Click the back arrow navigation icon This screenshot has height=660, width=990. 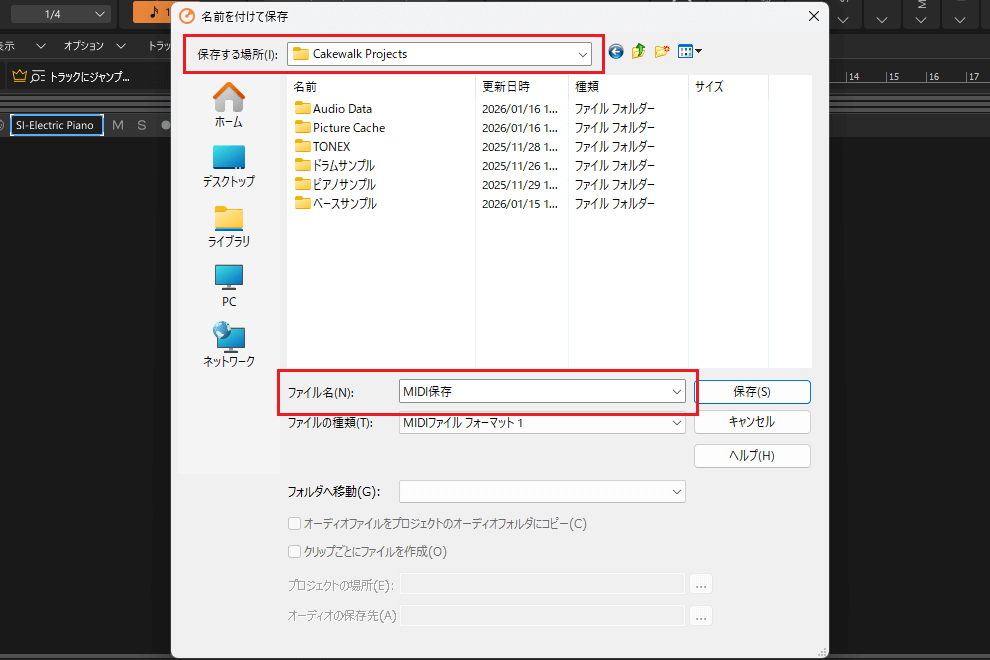[x=616, y=52]
